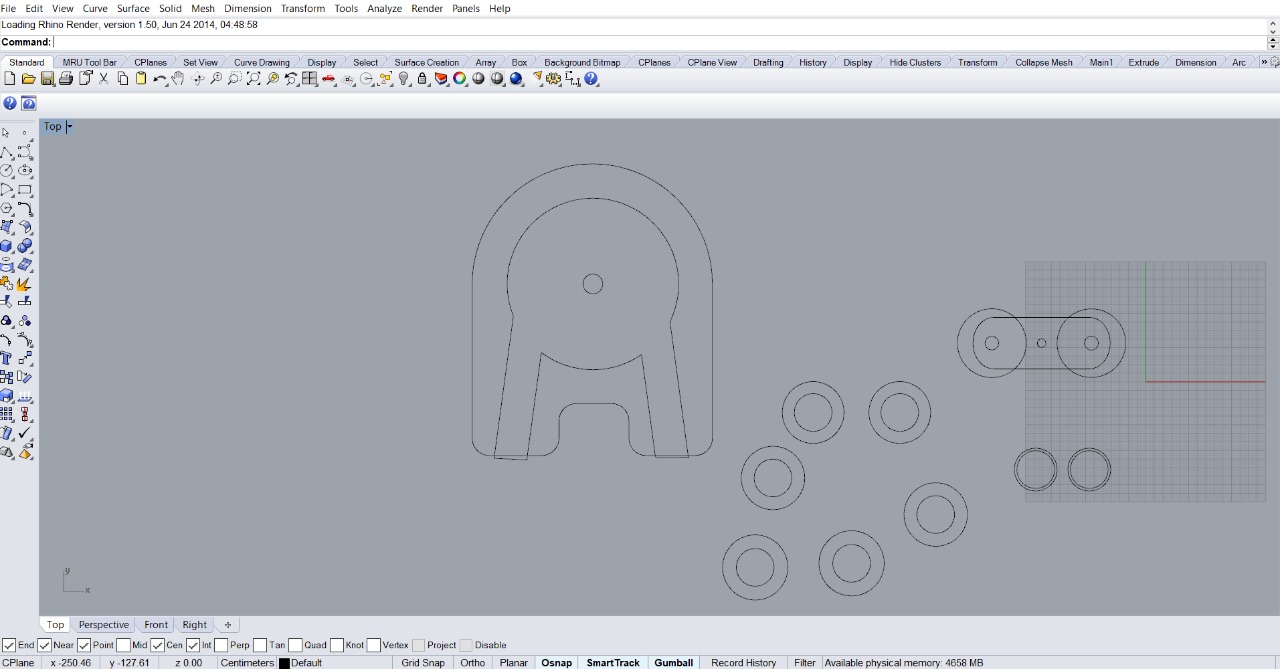
Task: Toggle Osnap in the status bar
Action: 557,663
